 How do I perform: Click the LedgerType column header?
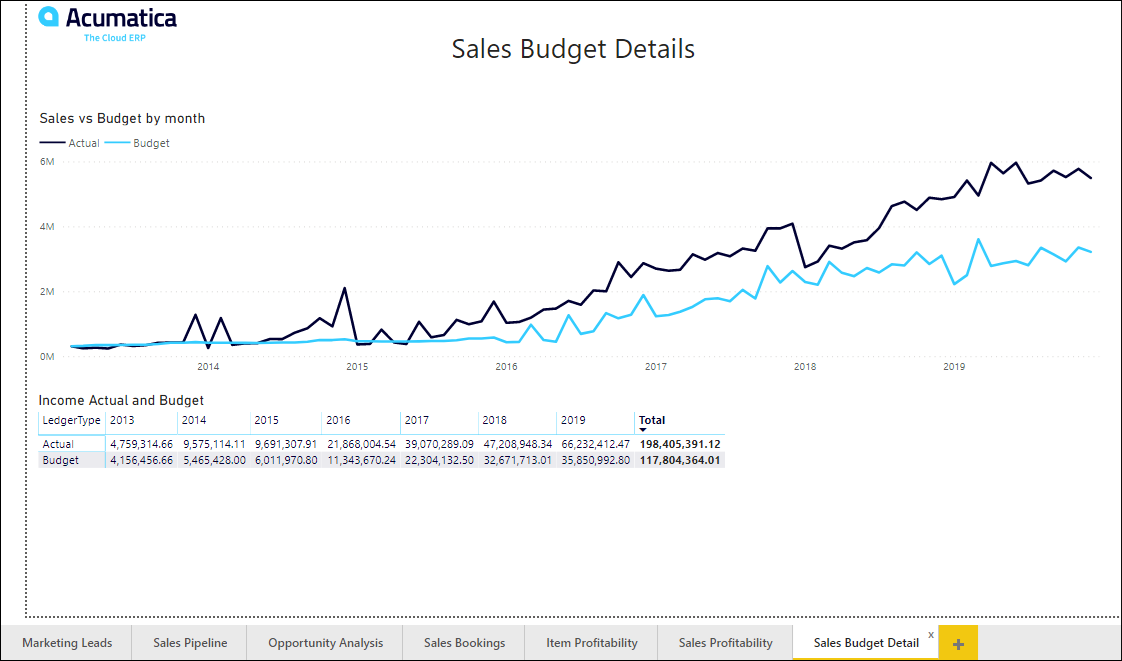click(x=71, y=420)
